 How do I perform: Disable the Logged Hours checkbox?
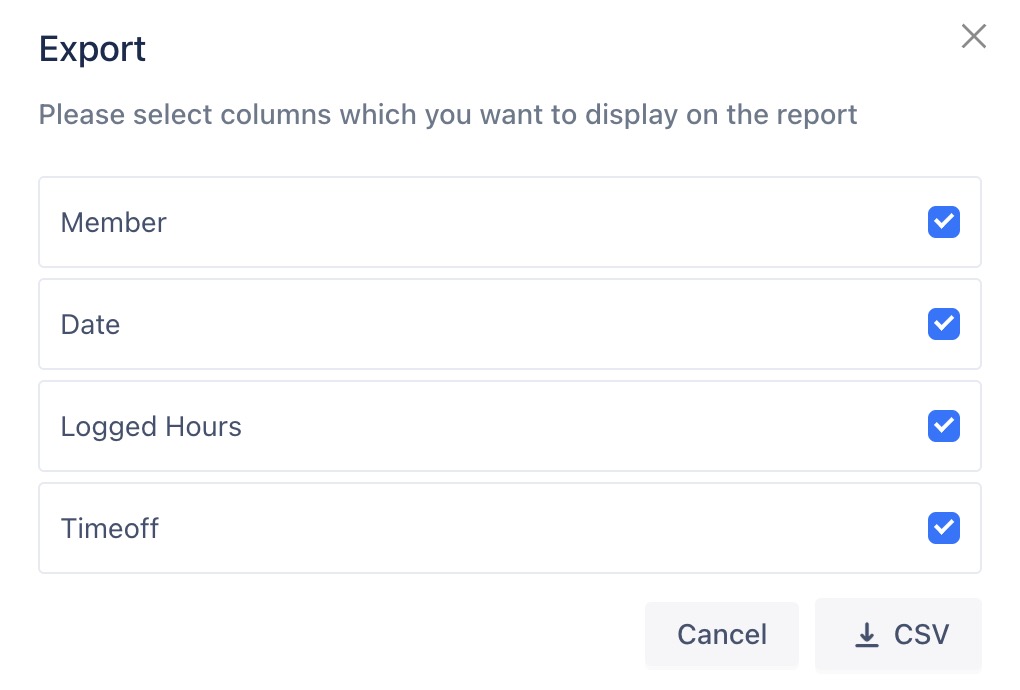(x=943, y=426)
